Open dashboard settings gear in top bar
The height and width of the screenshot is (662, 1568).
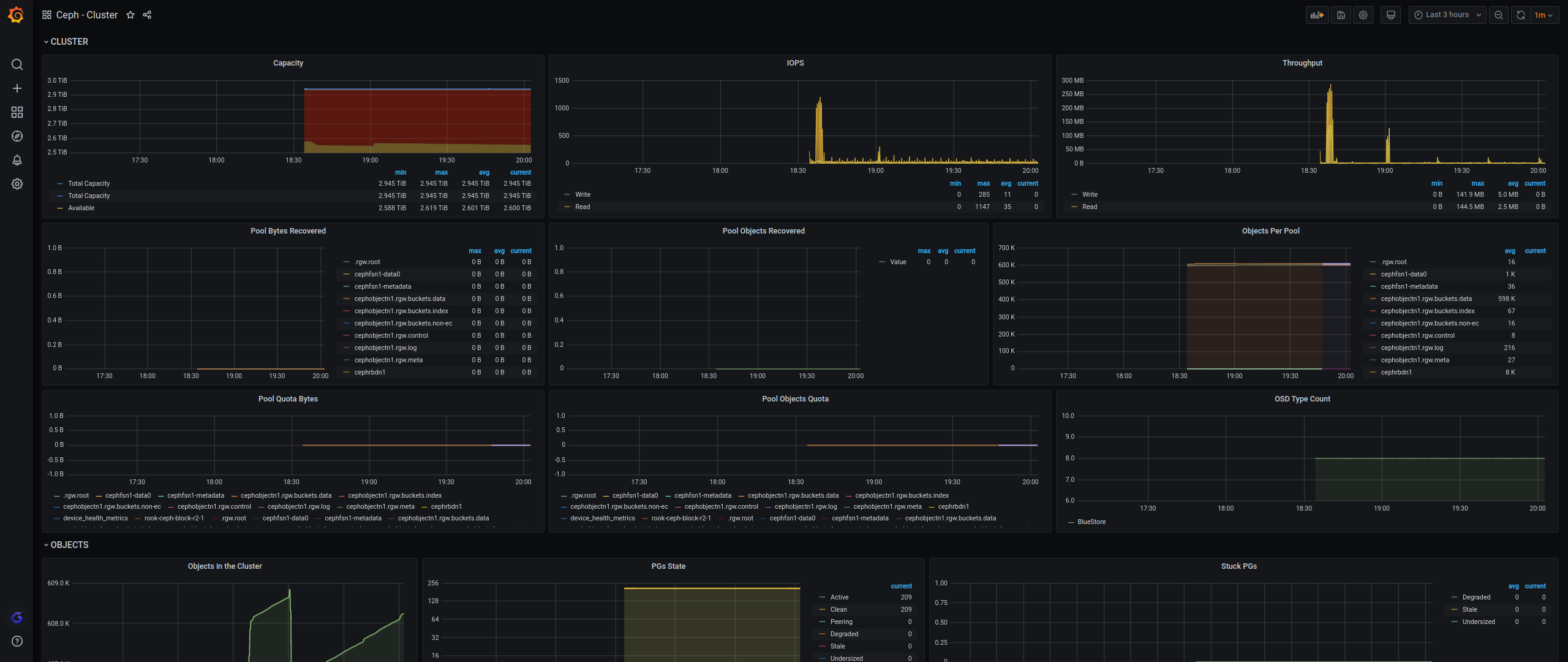(x=1363, y=15)
